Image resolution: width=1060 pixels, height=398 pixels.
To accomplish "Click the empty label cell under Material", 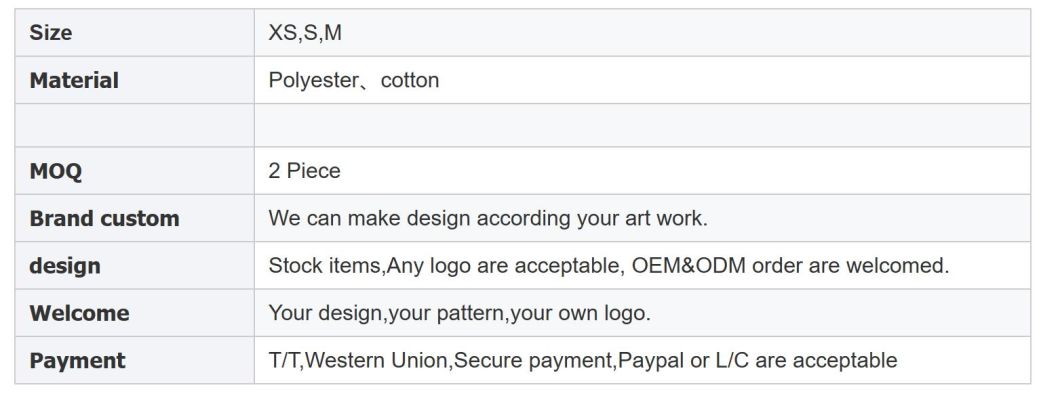I will pos(135,125).
